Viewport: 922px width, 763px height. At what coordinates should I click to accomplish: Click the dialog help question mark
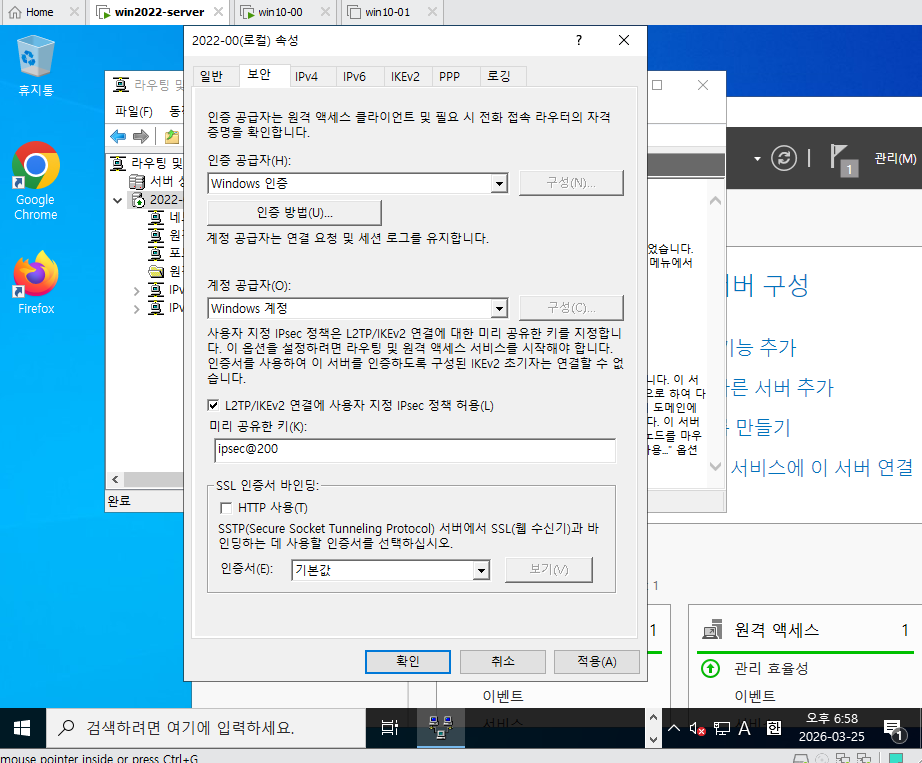coord(579,40)
